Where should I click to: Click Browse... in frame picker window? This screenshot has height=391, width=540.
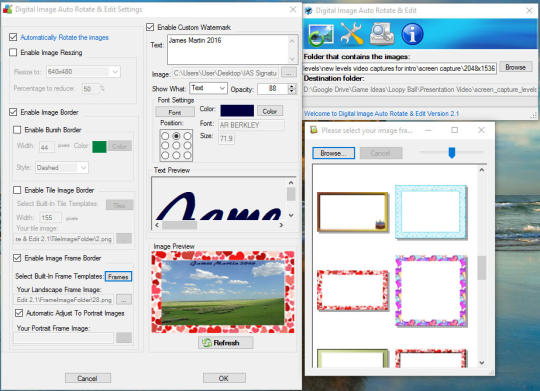[x=333, y=153]
